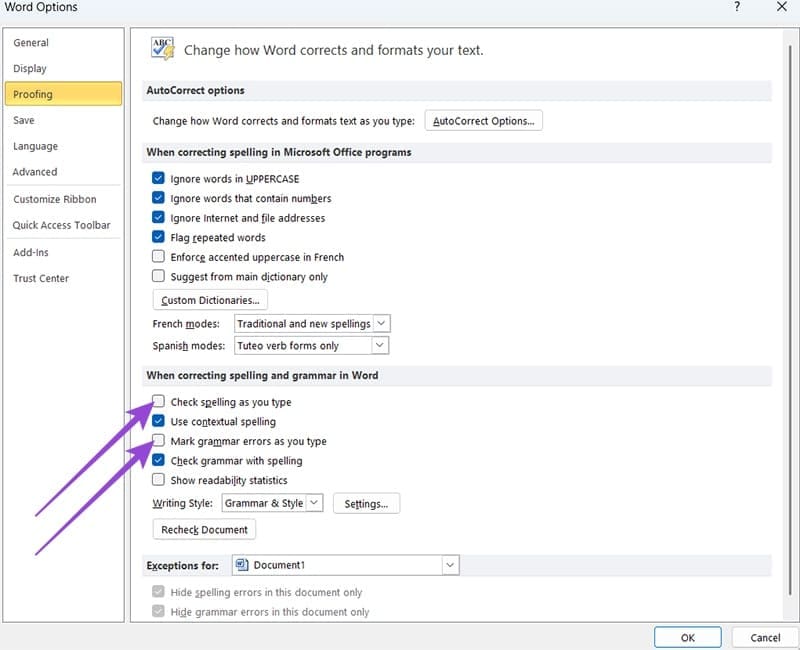Uncheck Check grammar with spelling

point(158,460)
